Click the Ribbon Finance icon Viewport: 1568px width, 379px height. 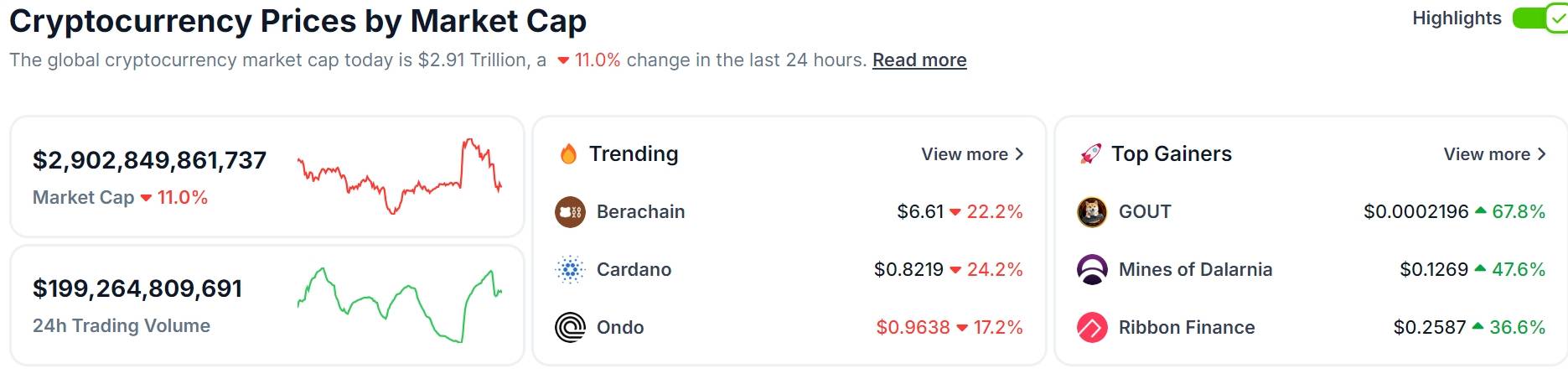tap(1092, 328)
